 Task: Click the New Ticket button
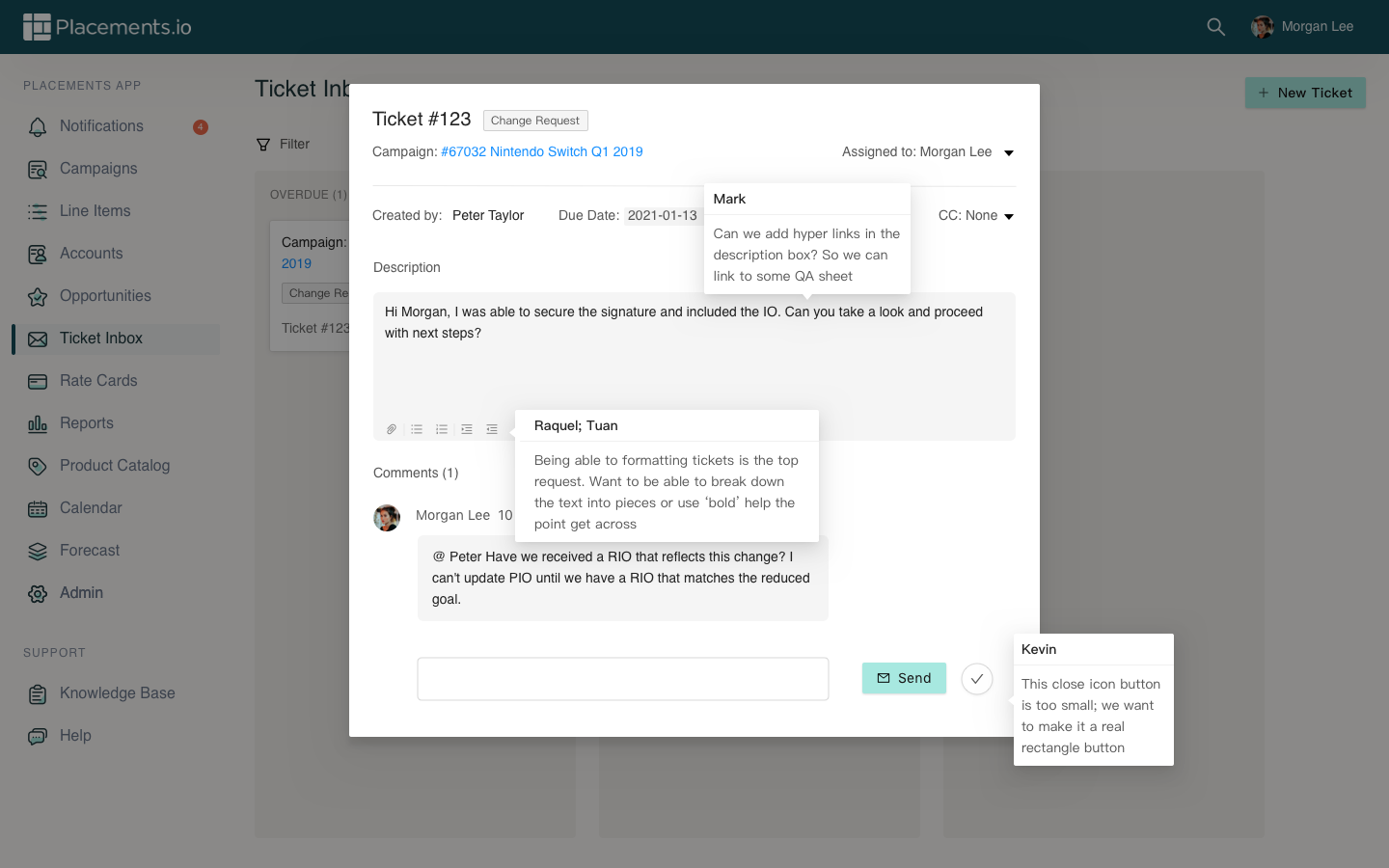pos(1305,93)
